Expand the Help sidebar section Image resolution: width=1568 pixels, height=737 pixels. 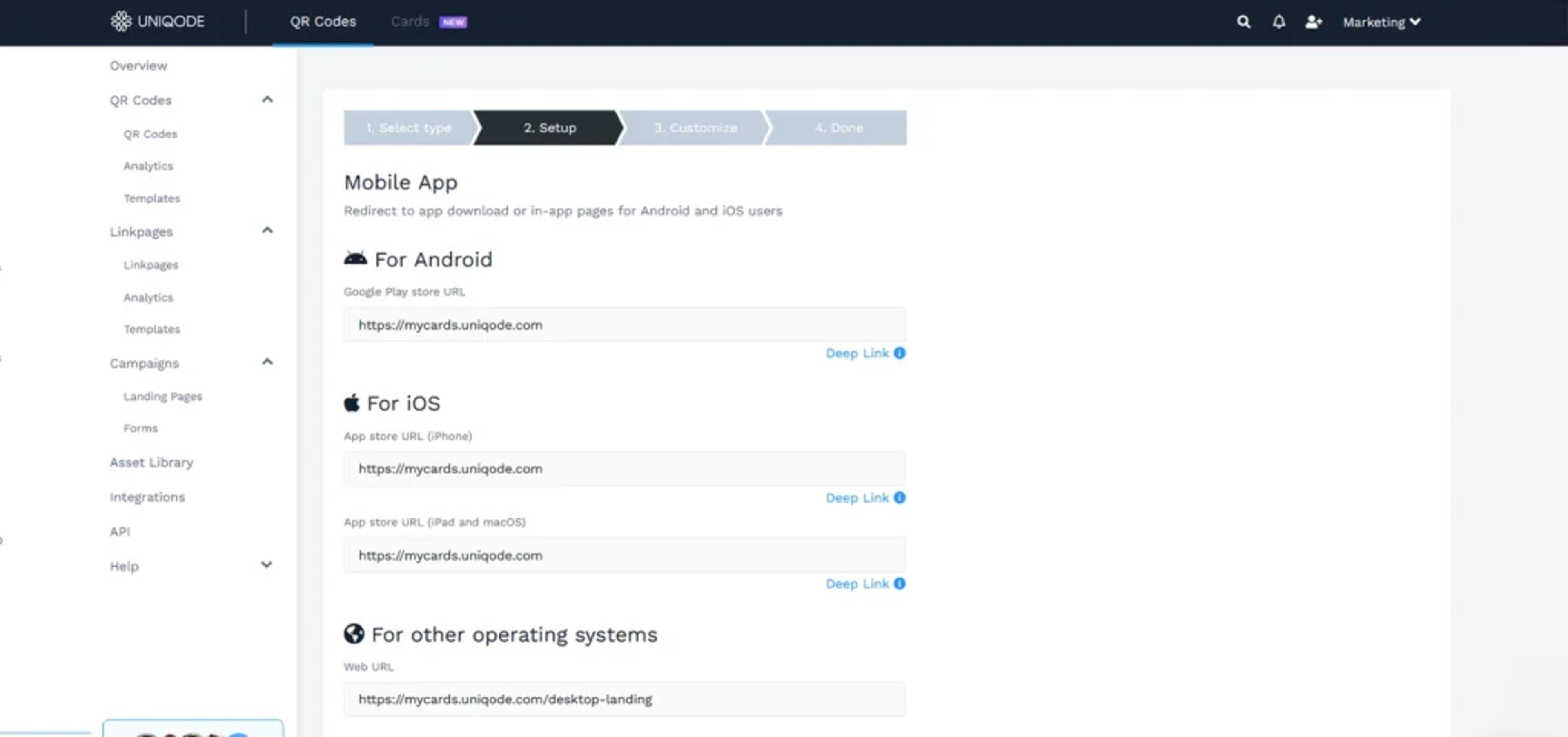267,565
